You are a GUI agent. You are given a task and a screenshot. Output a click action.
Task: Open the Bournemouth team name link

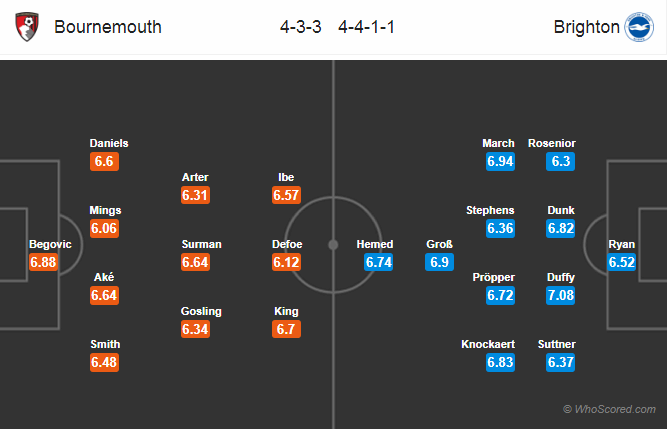click(108, 27)
